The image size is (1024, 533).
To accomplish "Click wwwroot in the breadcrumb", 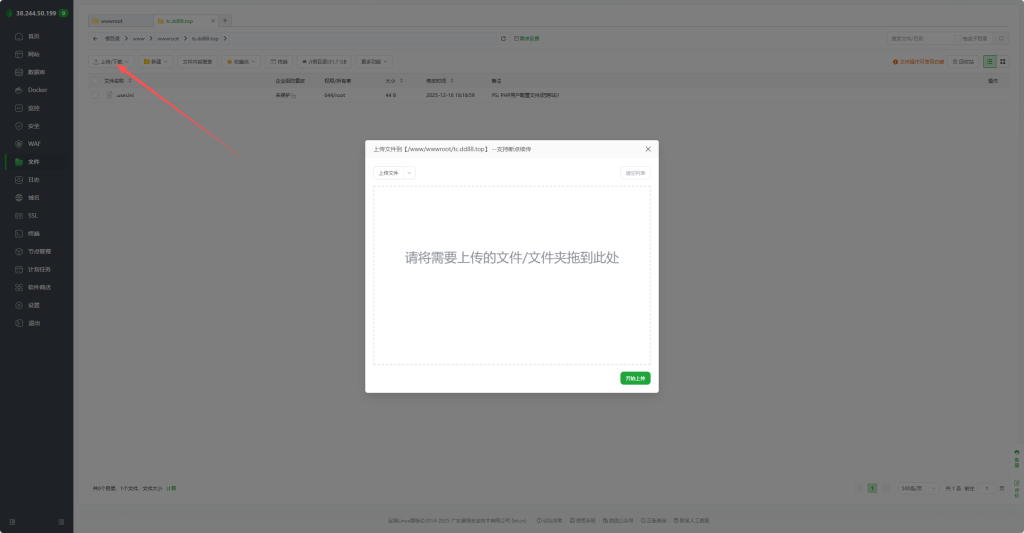I will point(168,39).
